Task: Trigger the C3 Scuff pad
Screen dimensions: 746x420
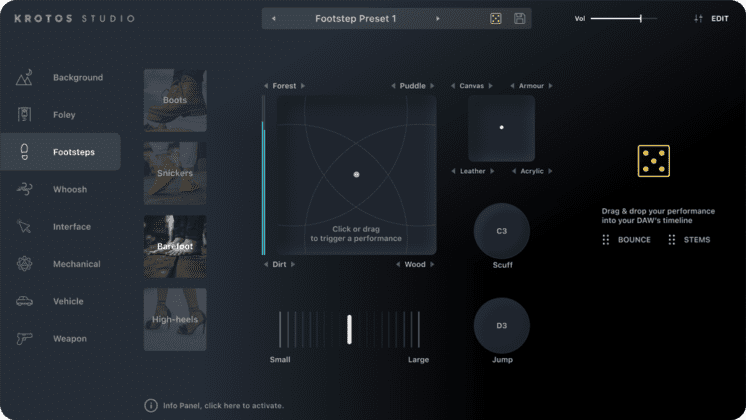Action: pos(502,231)
